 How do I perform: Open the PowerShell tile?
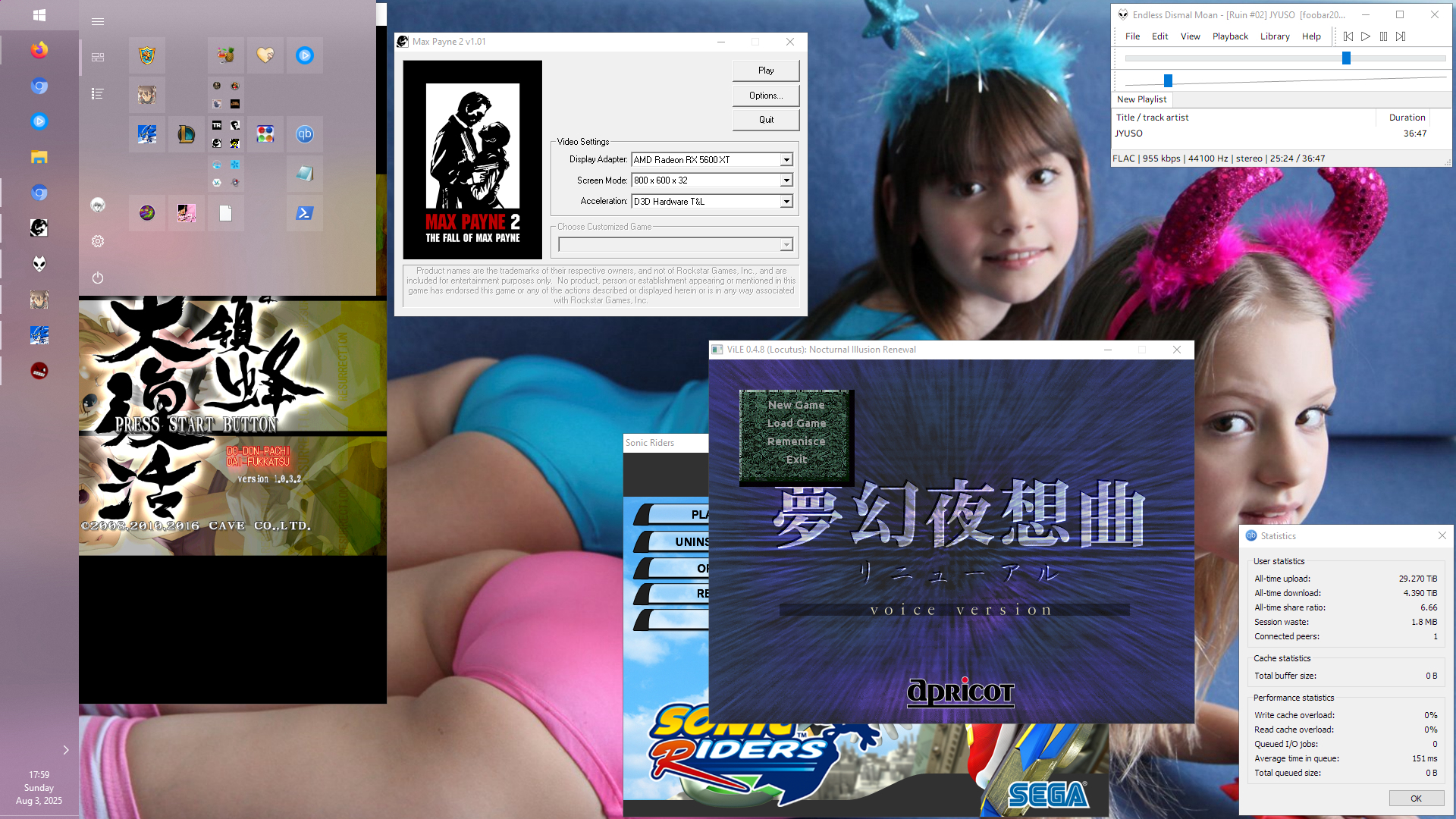pyautogui.click(x=304, y=213)
